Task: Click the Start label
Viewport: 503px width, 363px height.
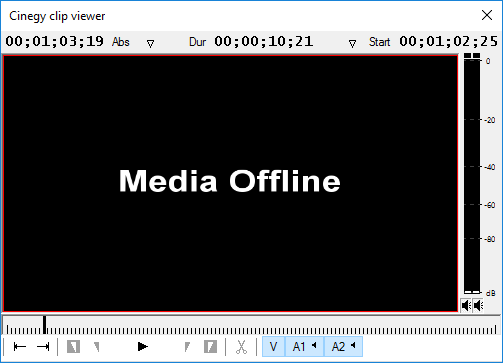Action: pyautogui.click(x=379, y=42)
